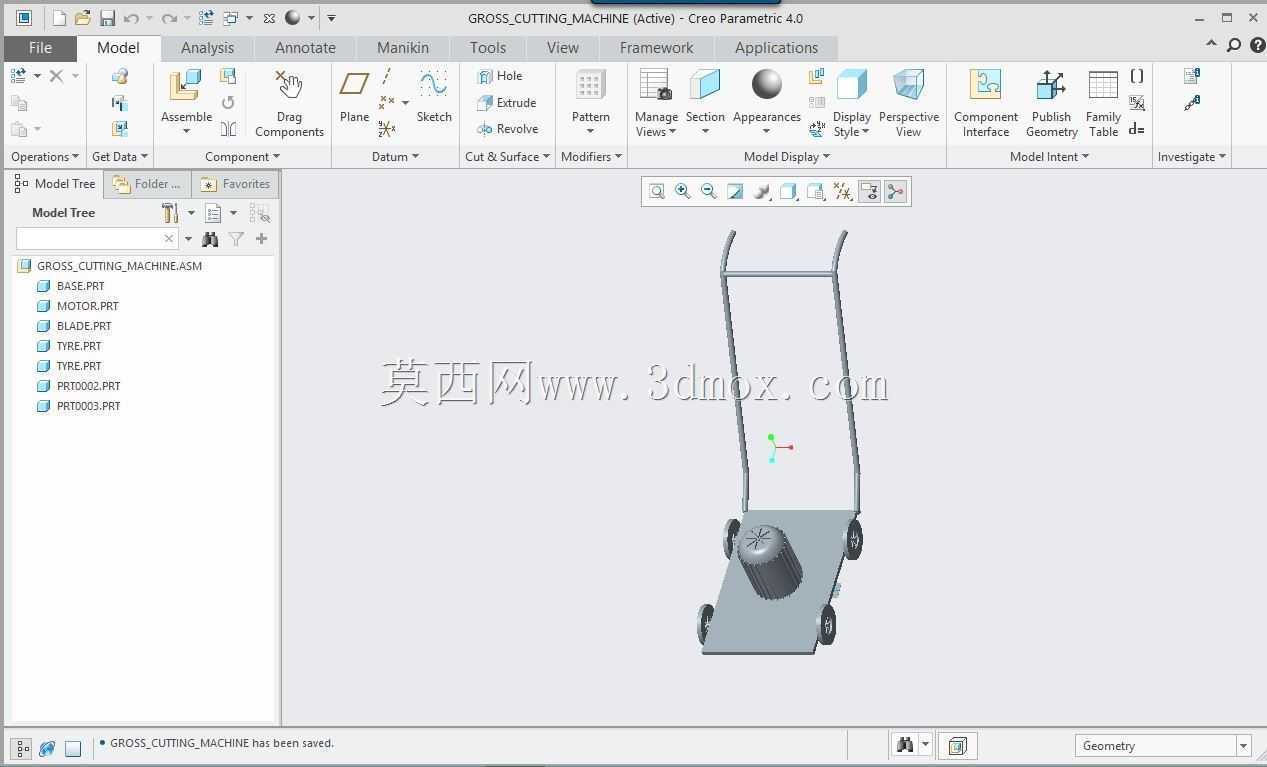Open Manage Views
1267x767 pixels.
coord(656,103)
